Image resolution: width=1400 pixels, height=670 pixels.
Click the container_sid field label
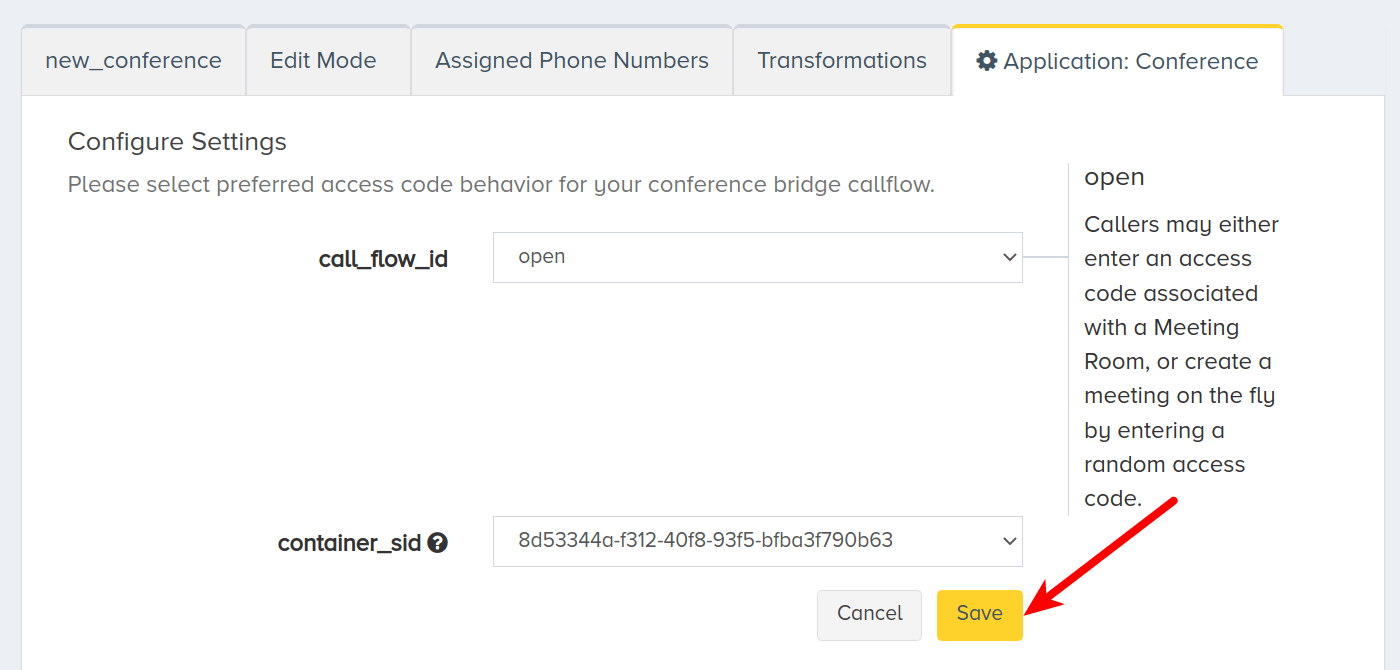tap(349, 544)
